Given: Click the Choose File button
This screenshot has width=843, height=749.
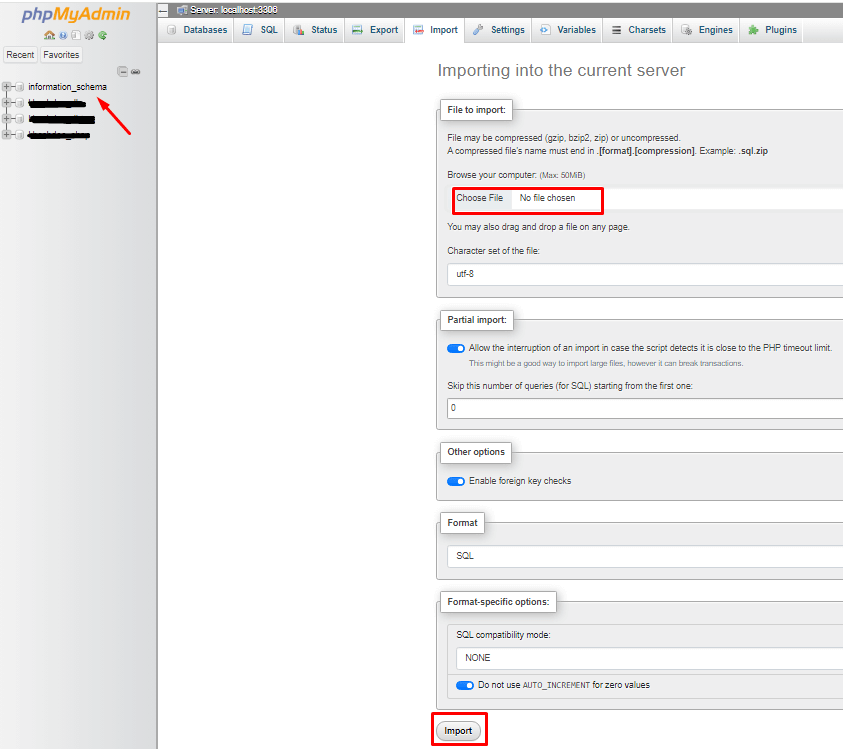Looking at the screenshot, I should [480, 198].
